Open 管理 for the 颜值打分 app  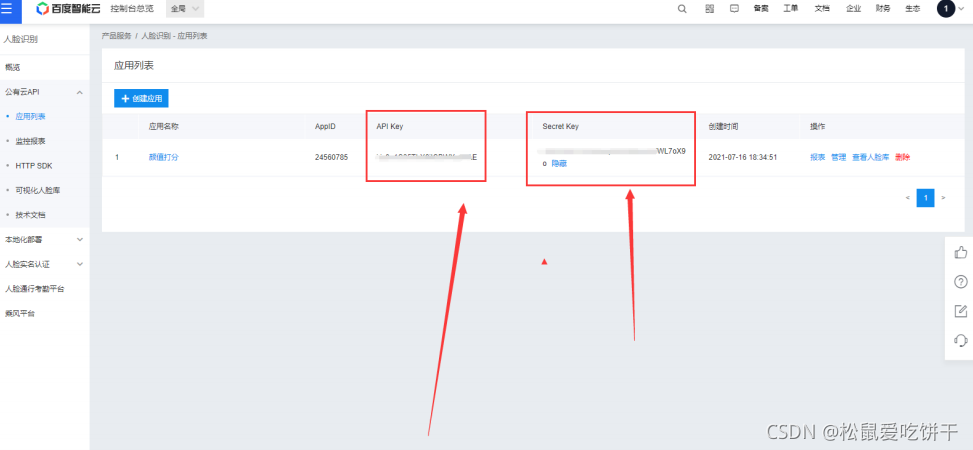click(x=838, y=157)
